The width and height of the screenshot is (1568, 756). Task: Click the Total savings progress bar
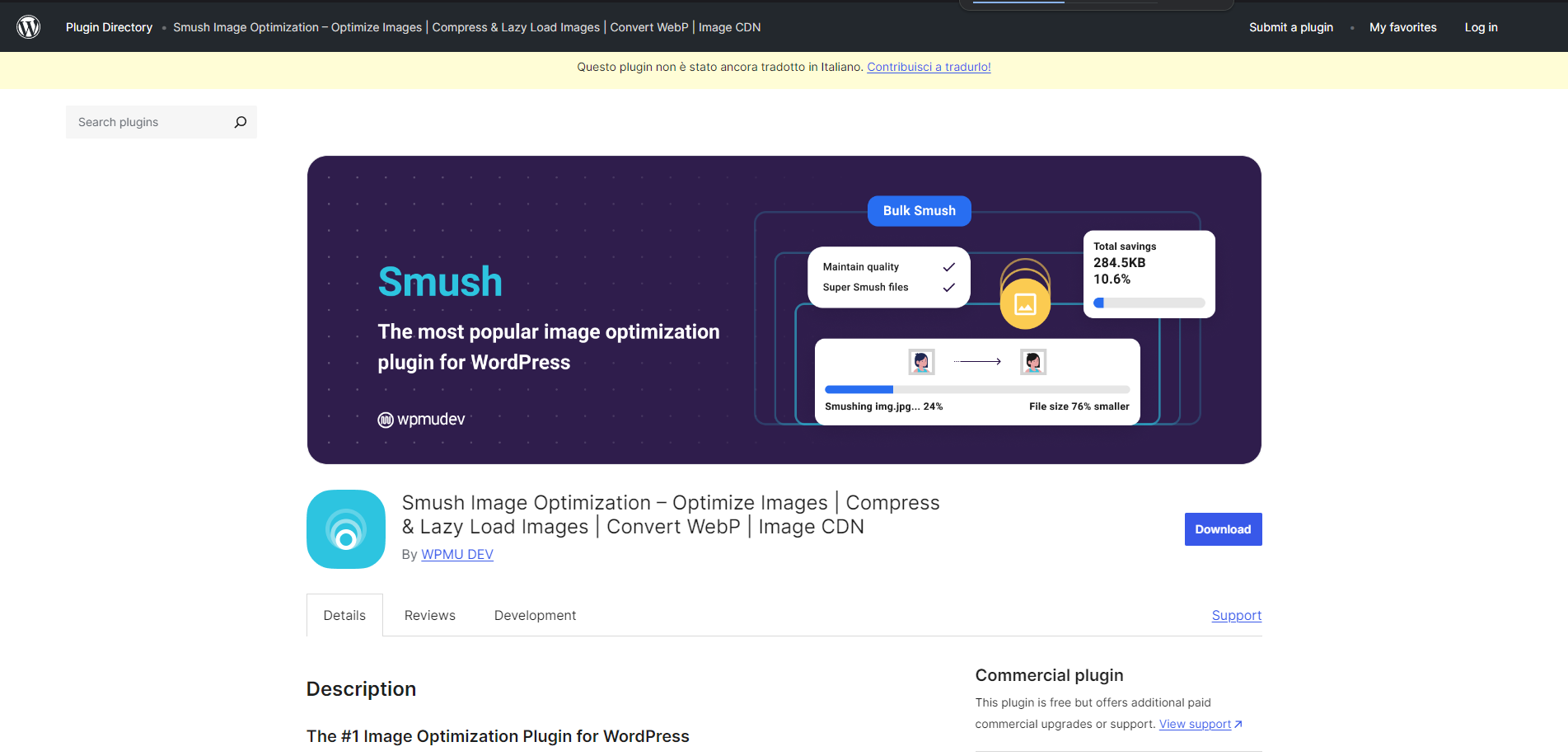(1149, 303)
